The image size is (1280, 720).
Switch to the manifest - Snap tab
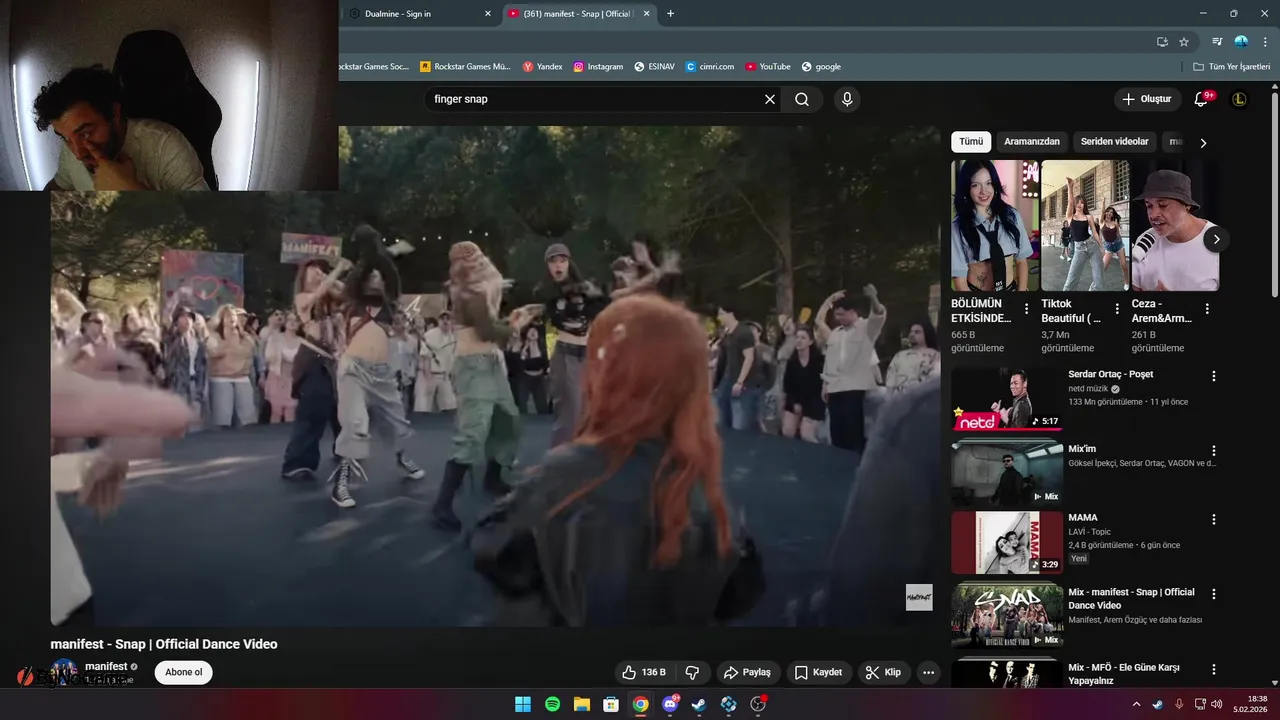pos(578,14)
